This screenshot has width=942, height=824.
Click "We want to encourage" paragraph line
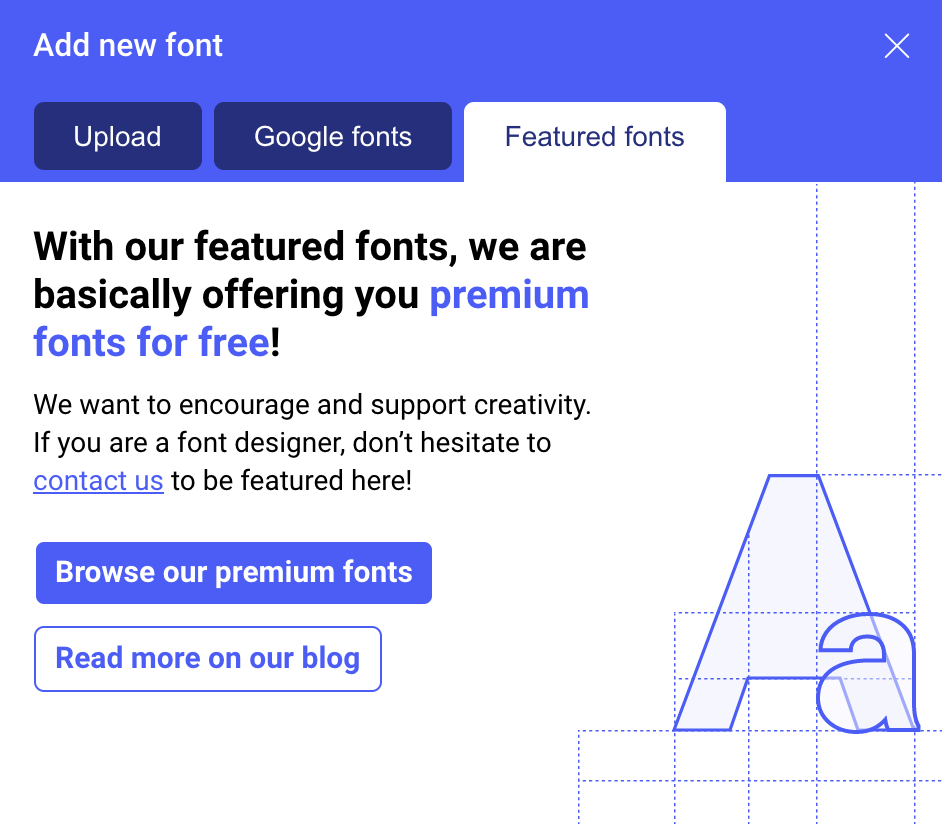point(312,405)
